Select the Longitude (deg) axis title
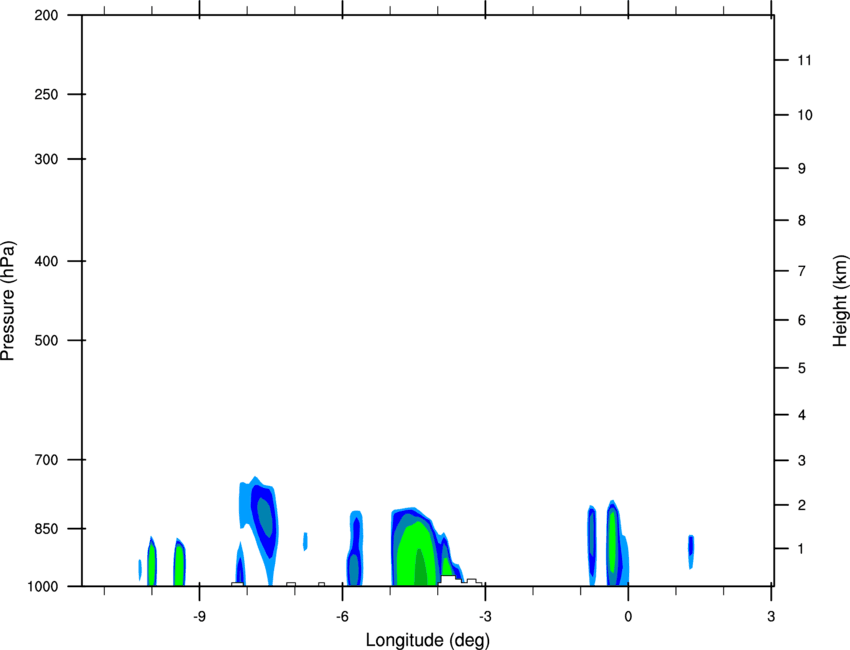Image resolution: width=850 pixels, height=650 pixels. click(428, 640)
